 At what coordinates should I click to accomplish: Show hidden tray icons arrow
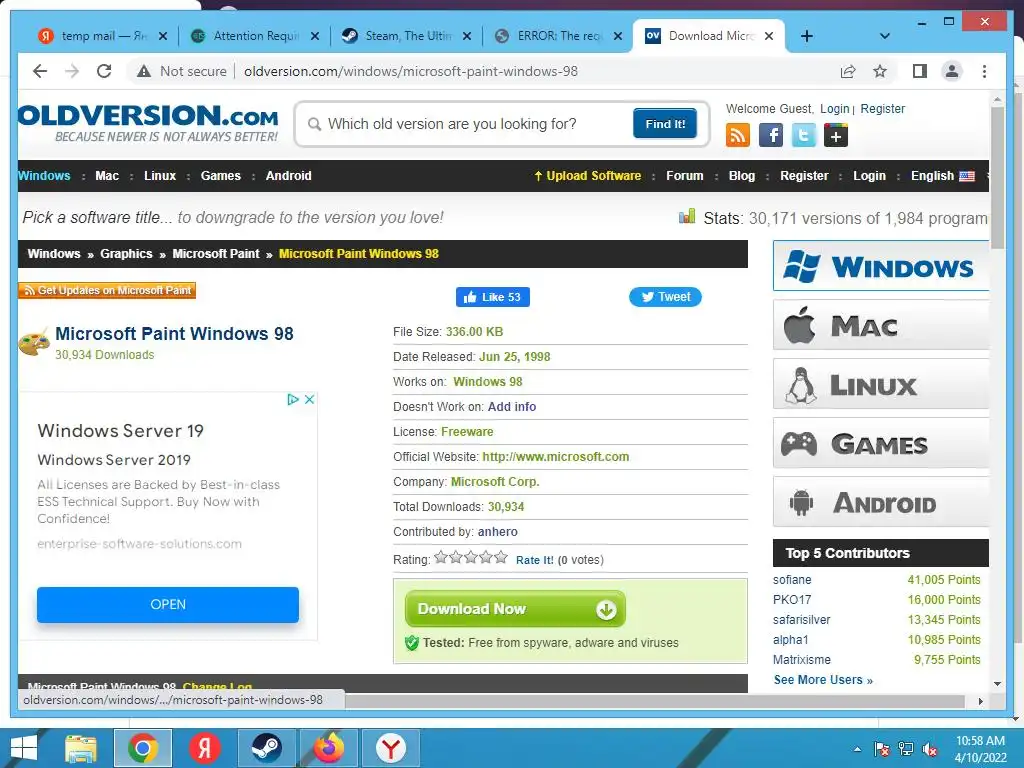pyautogui.click(x=857, y=749)
